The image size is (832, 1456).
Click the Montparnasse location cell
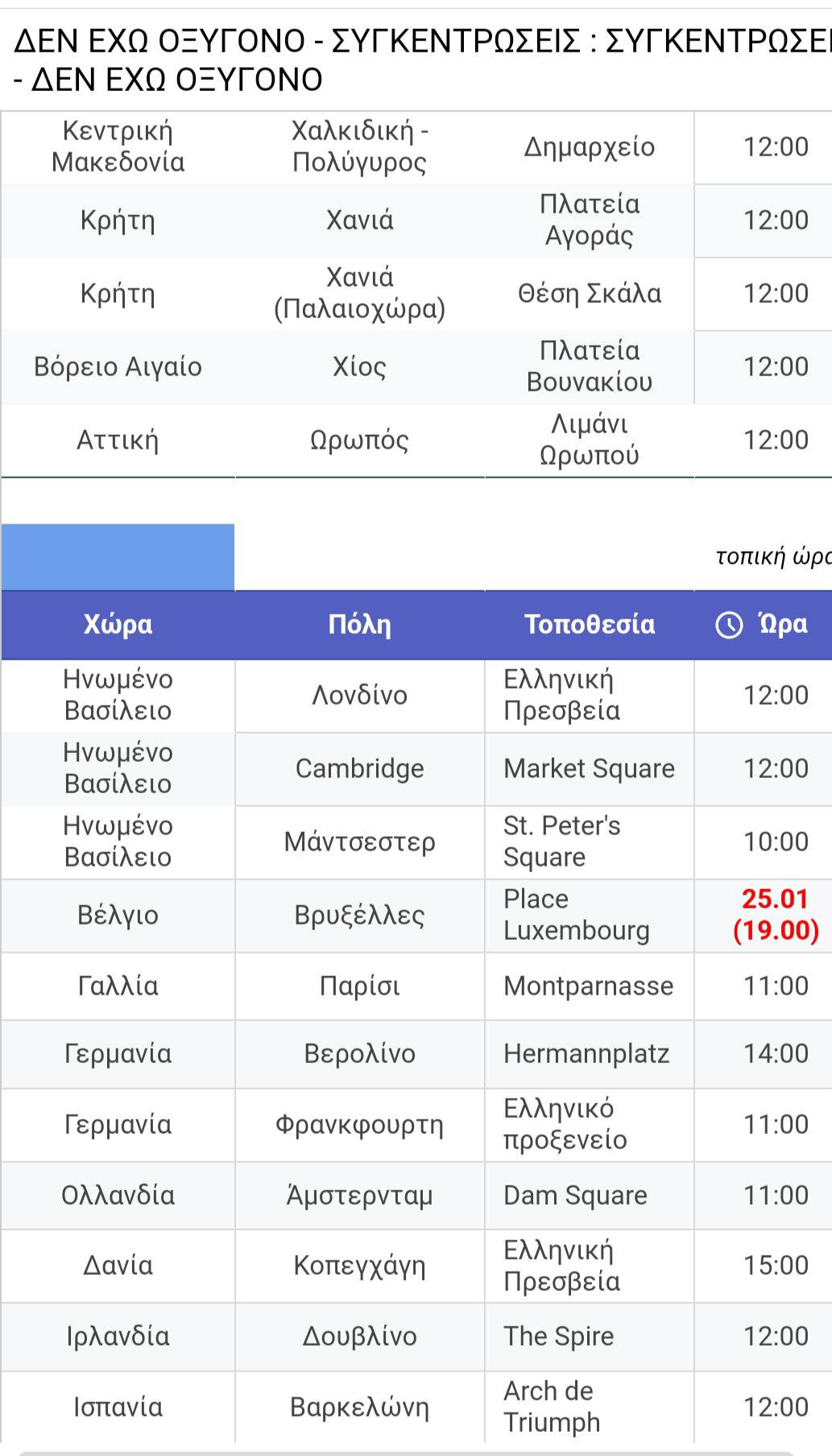click(x=590, y=987)
